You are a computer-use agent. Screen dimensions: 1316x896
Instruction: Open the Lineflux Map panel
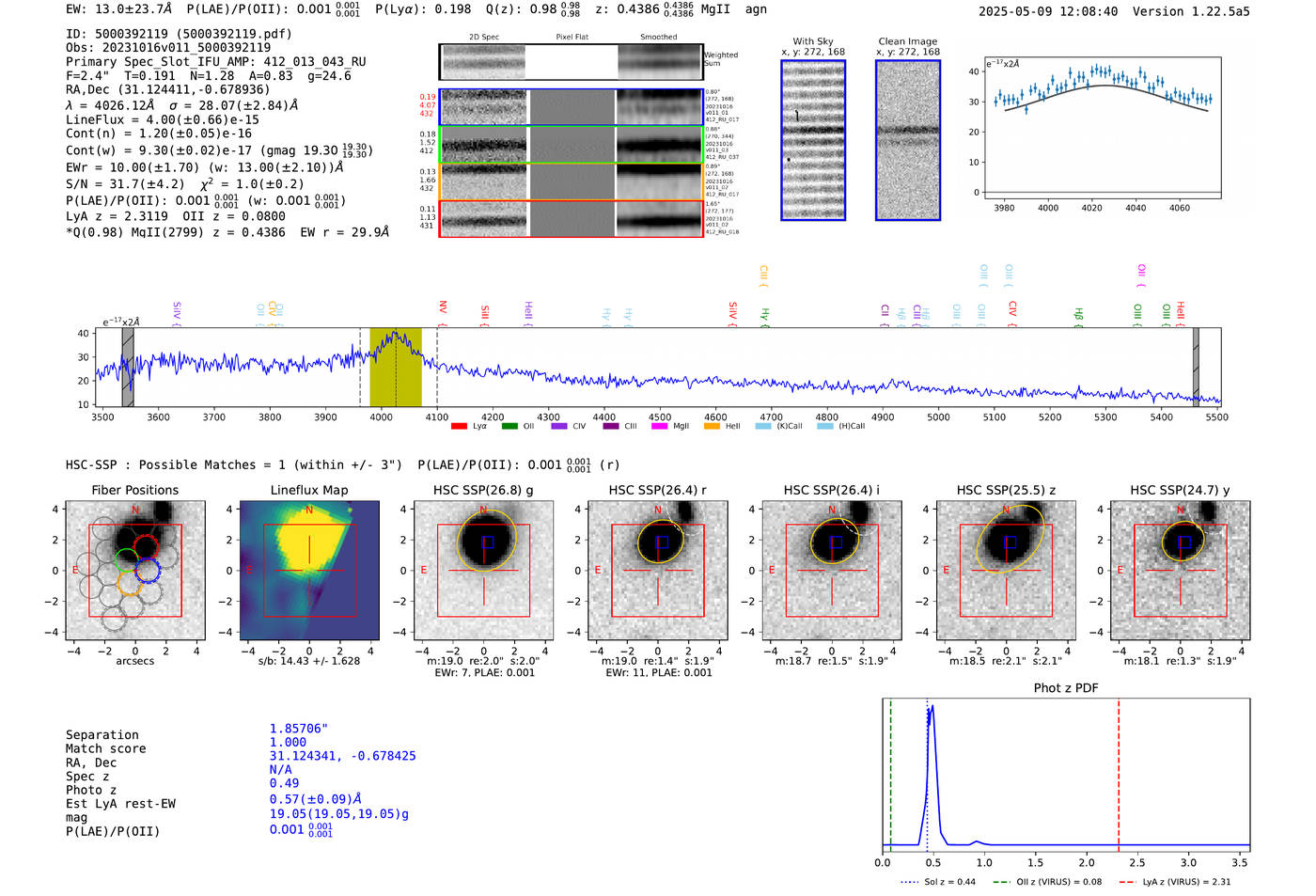tap(309, 571)
